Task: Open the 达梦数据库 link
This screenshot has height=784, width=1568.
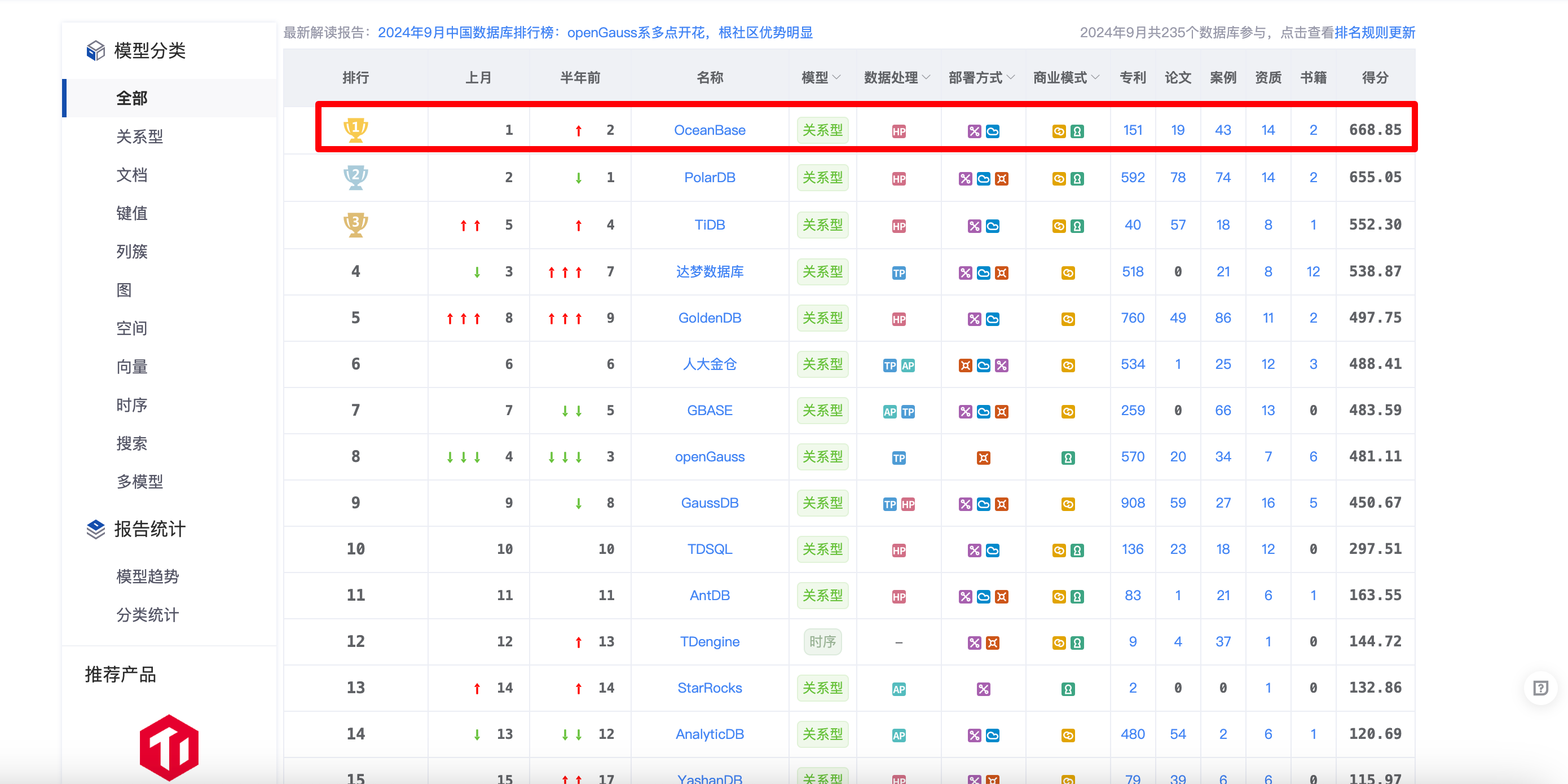Action: pos(710,271)
